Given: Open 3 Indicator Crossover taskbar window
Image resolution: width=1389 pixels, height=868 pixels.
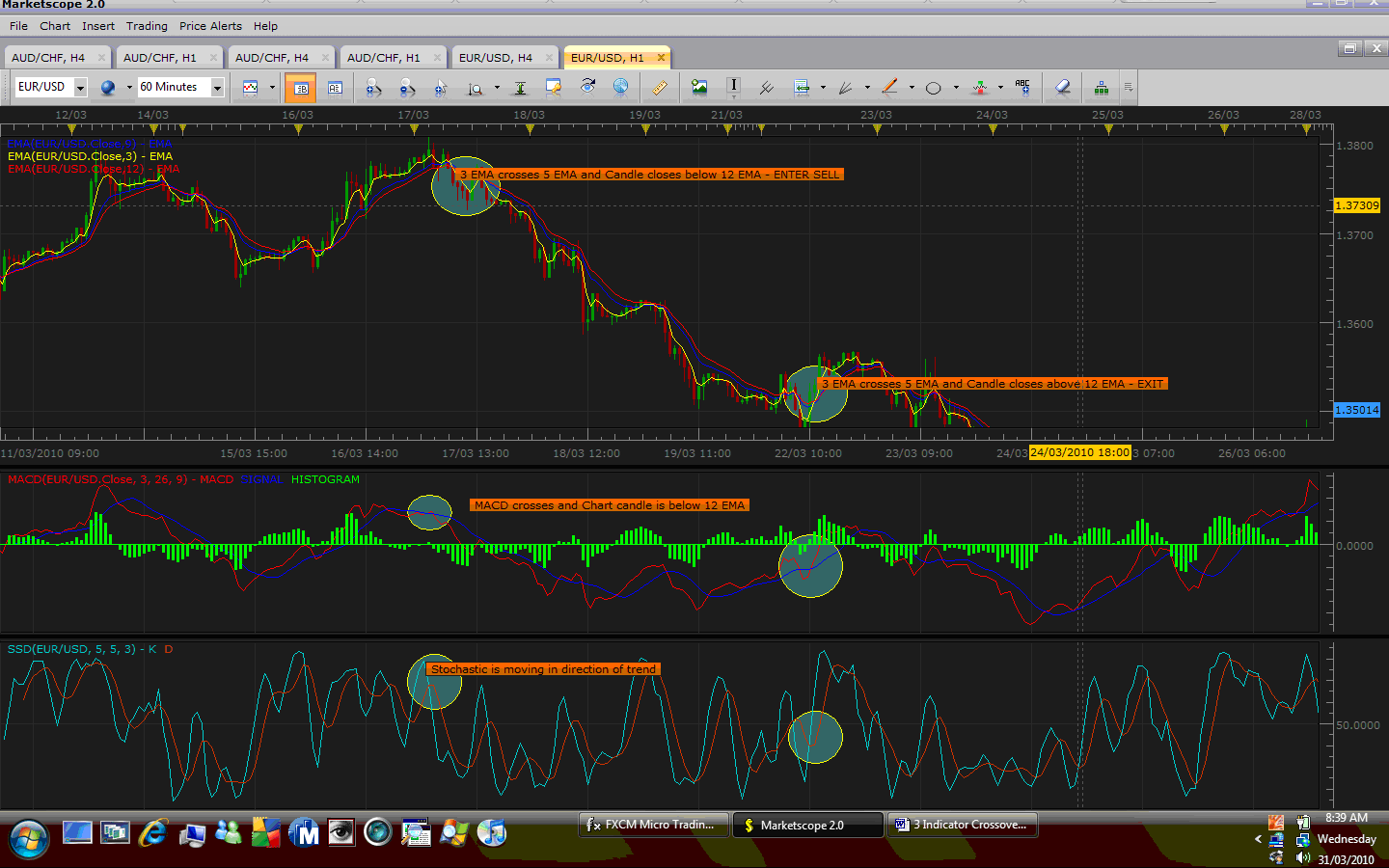Looking at the screenshot, I should point(962,825).
